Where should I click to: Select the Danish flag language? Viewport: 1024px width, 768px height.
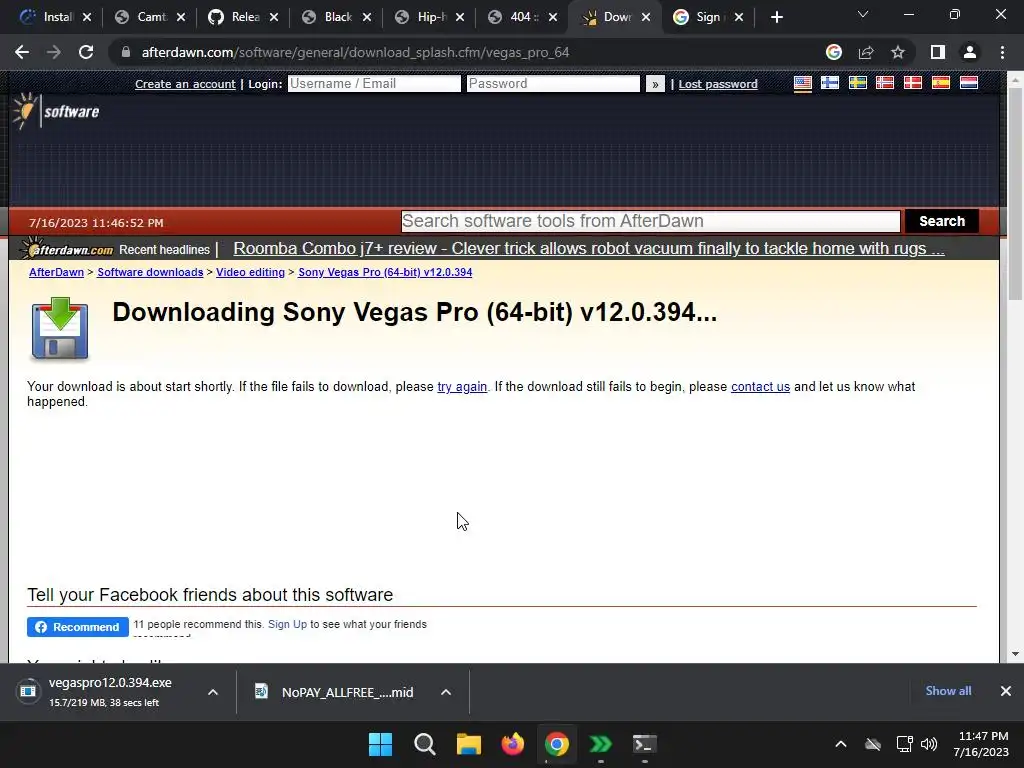coord(912,83)
